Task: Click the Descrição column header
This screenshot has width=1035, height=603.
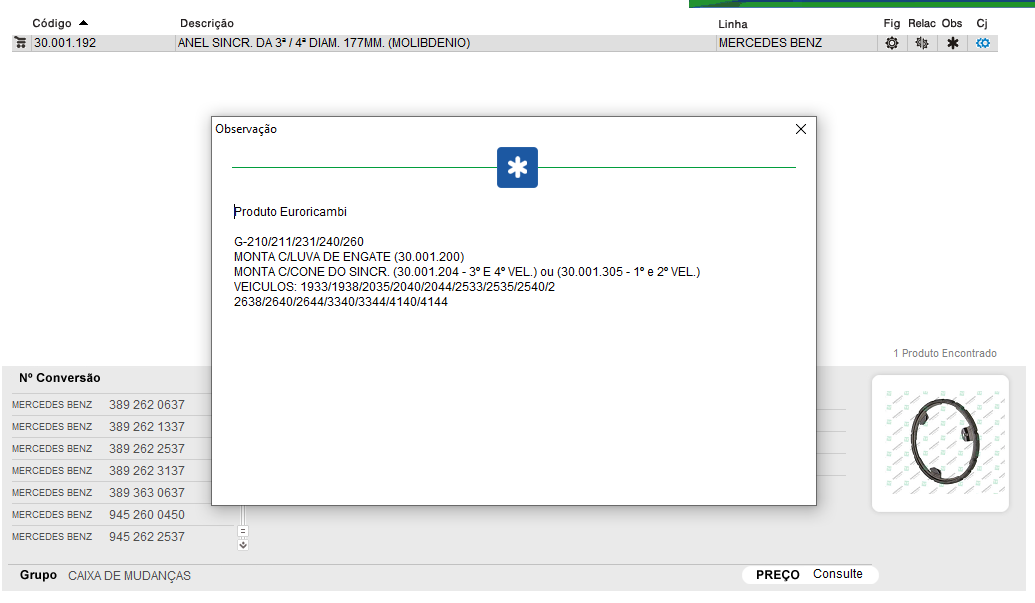Action: [207, 23]
